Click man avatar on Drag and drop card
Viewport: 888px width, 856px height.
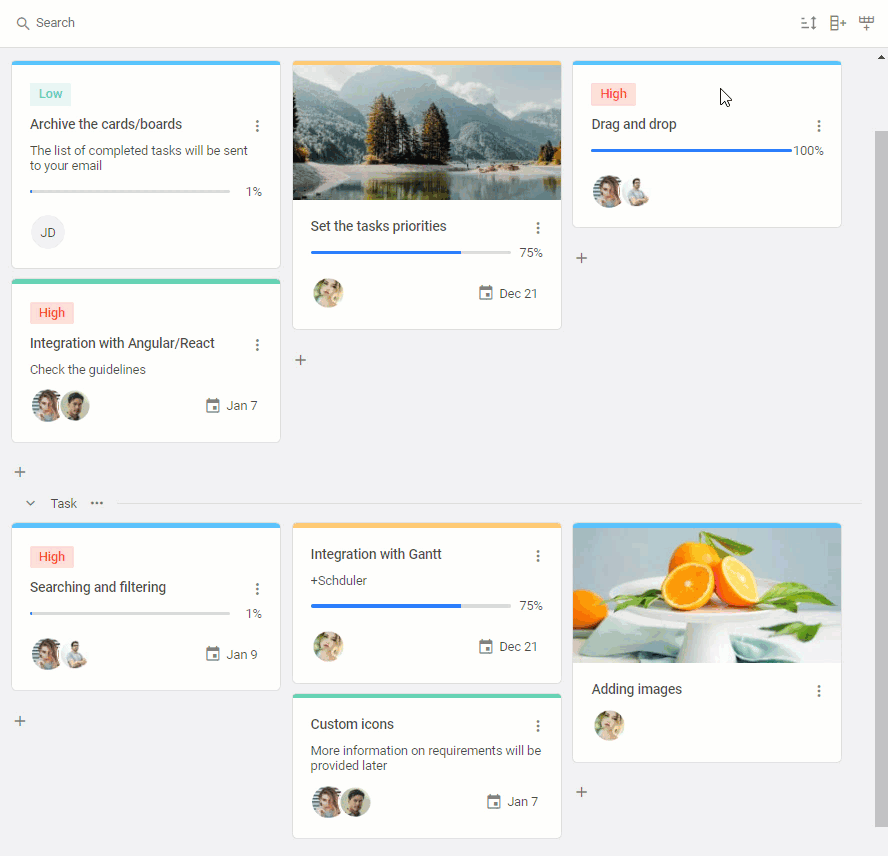637,192
